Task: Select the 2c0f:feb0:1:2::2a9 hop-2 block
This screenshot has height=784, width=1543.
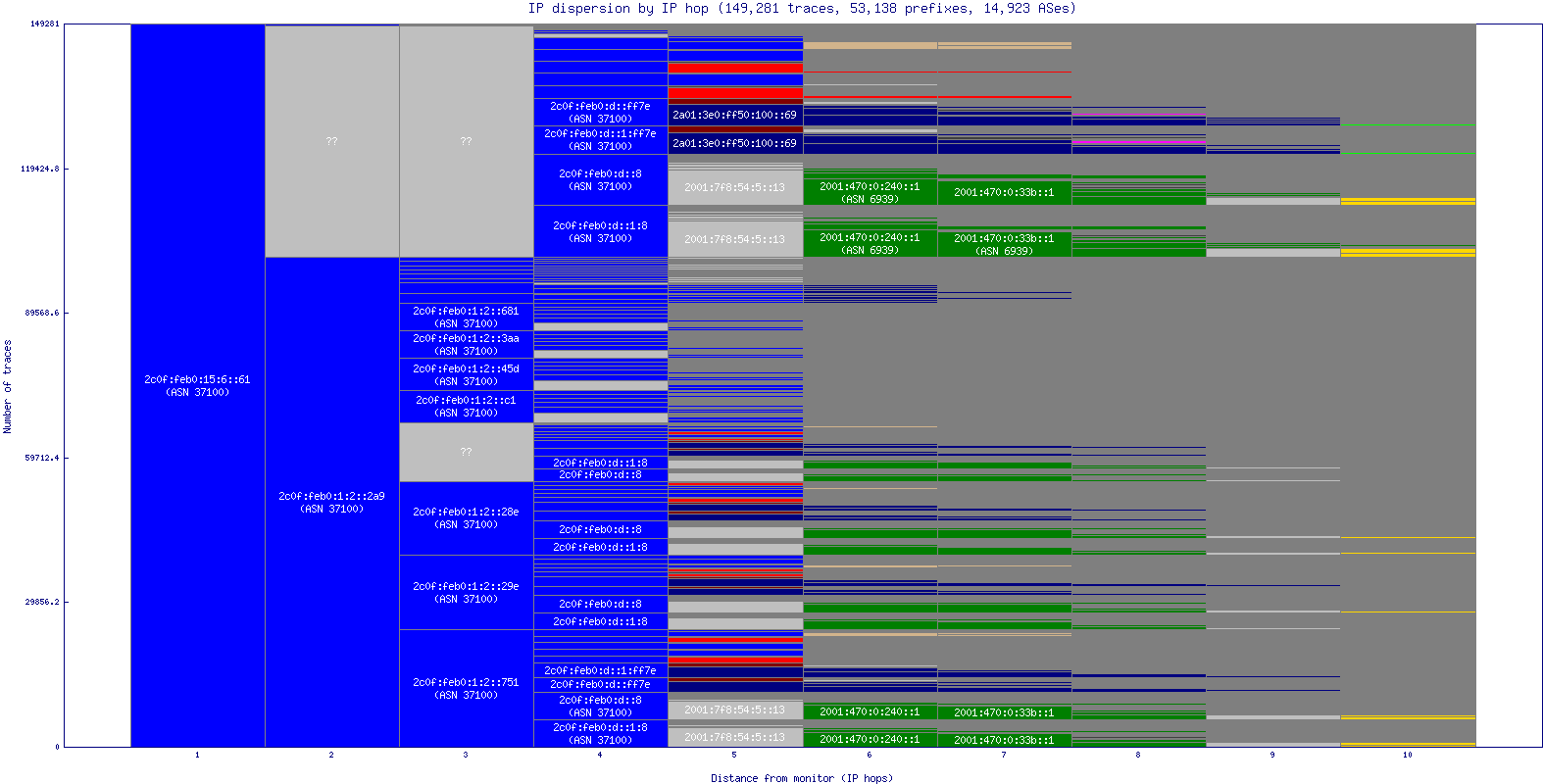Action: point(332,502)
